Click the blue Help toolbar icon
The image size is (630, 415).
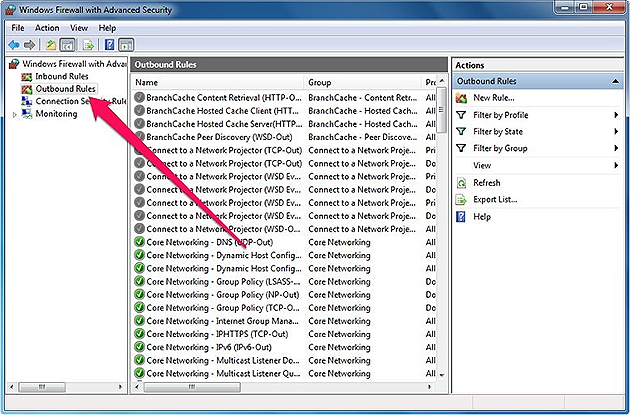[x=108, y=45]
